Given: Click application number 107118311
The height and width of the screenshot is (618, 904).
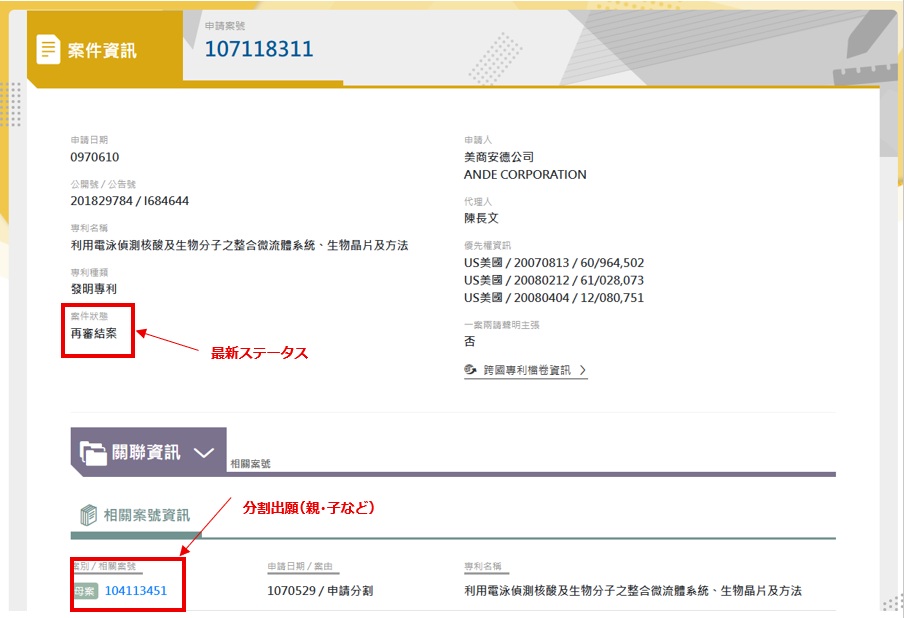Looking at the screenshot, I should [x=259, y=49].
